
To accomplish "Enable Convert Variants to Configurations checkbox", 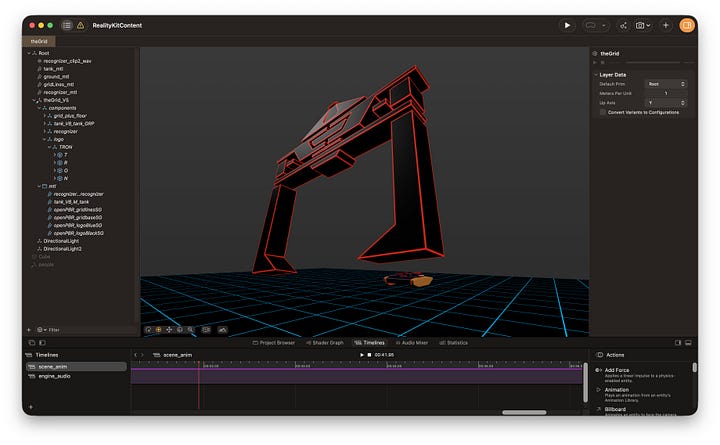I will 603,112.
